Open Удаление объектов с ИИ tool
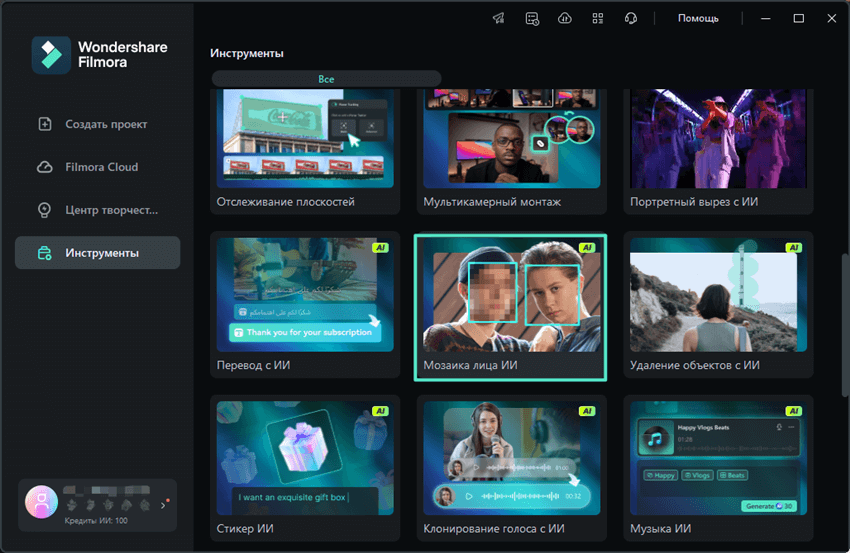Viewport: 850px width, 553px height. [x=718, y=305]
